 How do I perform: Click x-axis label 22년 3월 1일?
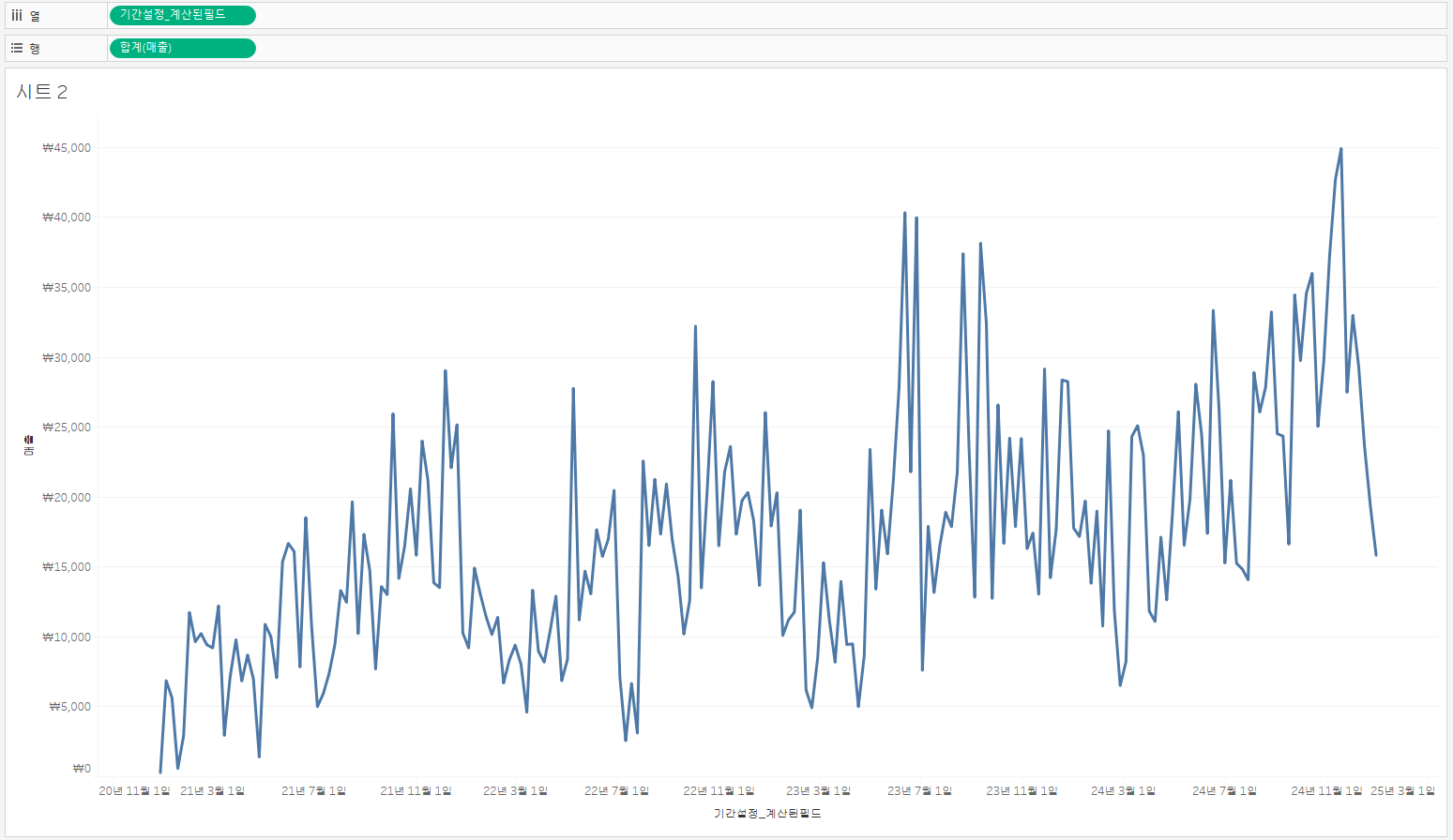click(516, 791)
